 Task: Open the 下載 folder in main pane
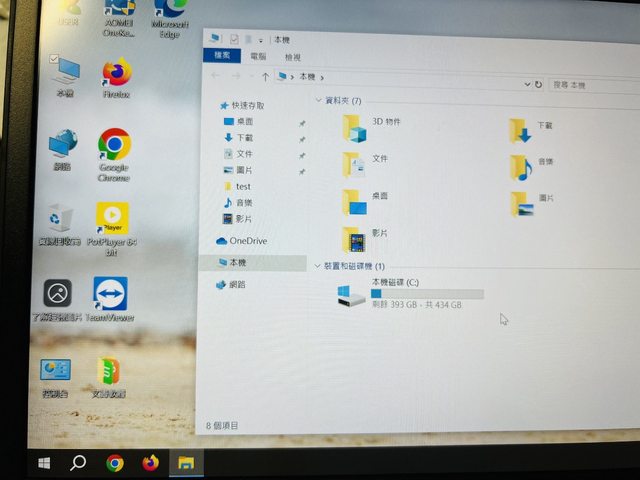(520, 130)
